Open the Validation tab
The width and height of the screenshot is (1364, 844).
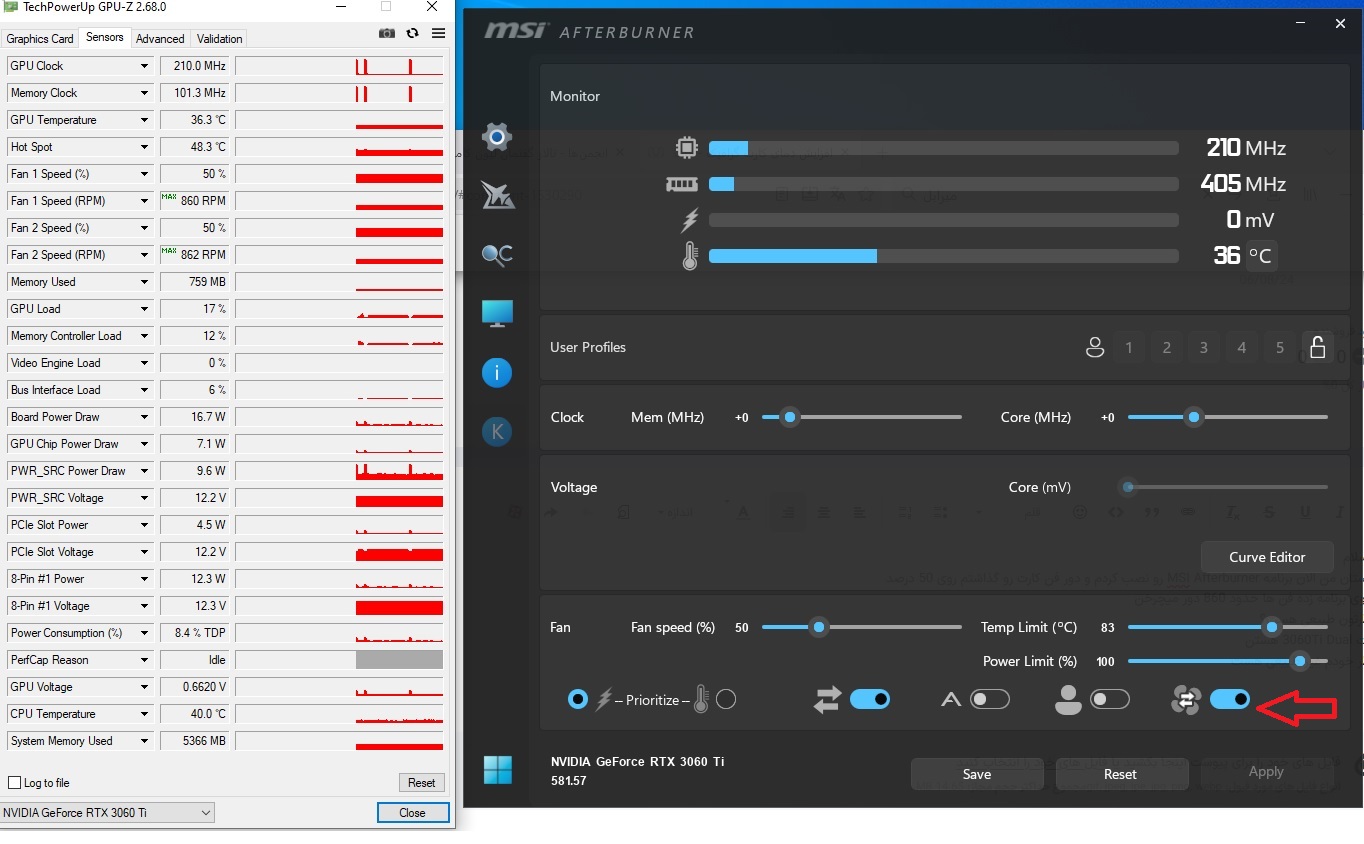(x=219, y=39)
